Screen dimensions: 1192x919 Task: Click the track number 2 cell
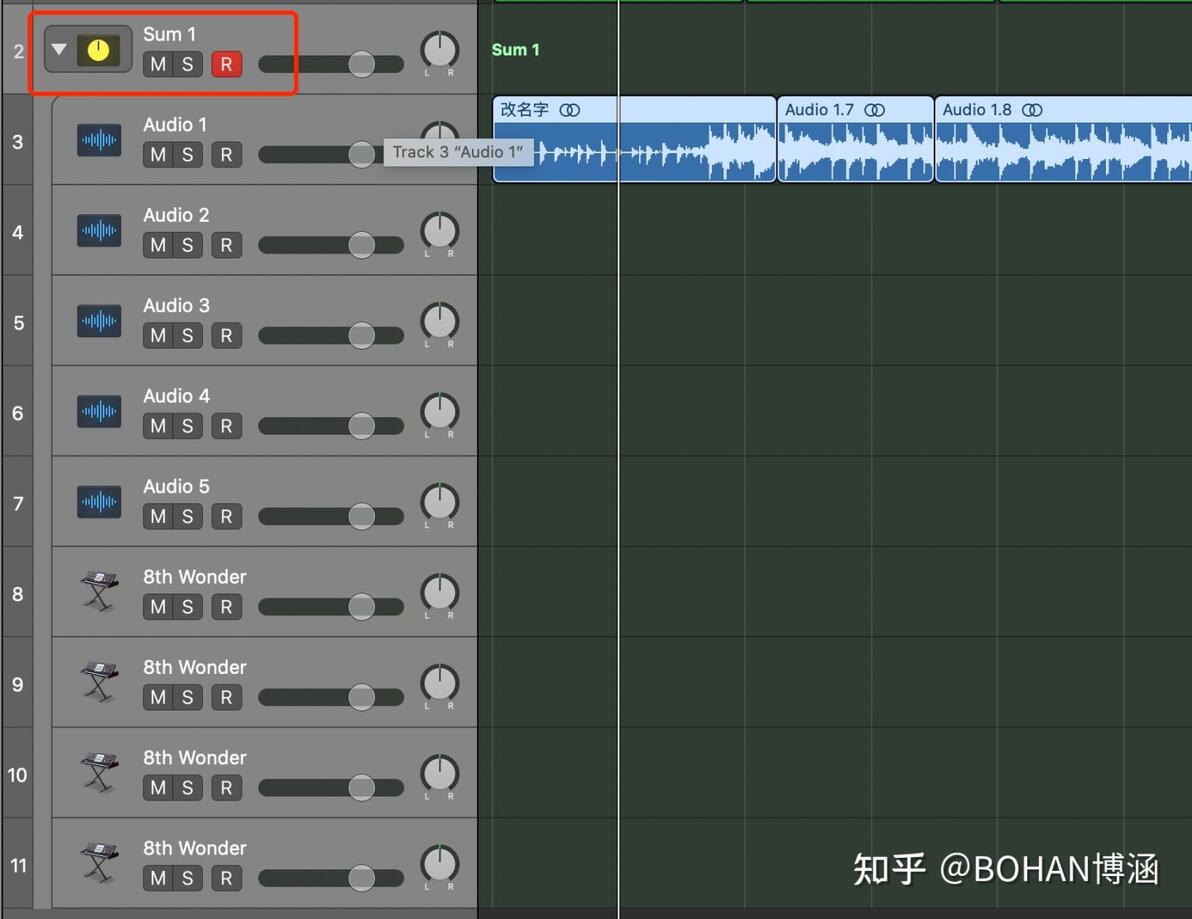(x=17, y=50)
